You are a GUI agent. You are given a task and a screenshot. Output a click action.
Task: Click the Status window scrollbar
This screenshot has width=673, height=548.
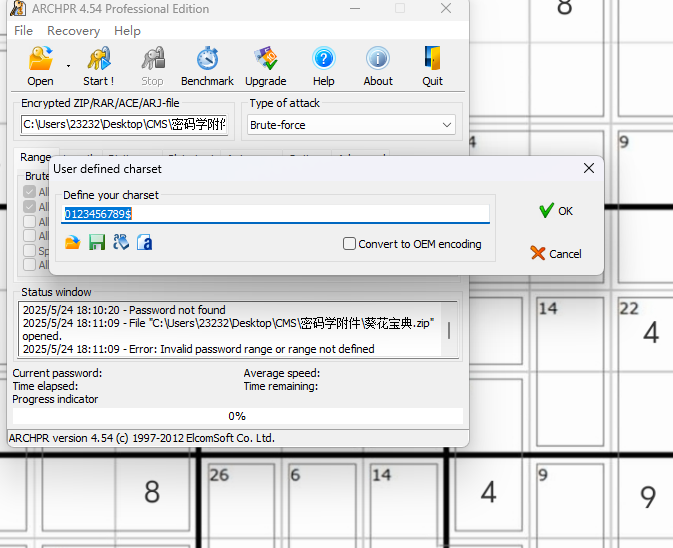click(x=448, y=329)
